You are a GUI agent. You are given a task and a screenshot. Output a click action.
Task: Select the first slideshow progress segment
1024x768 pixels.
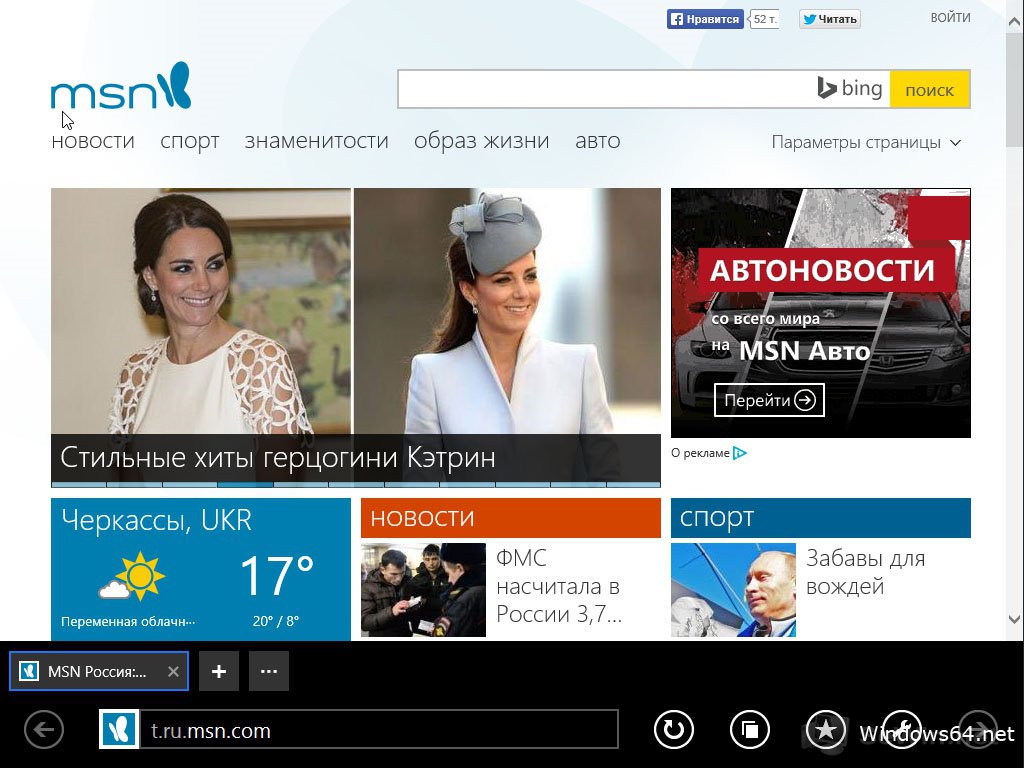(x=78, y=485)
